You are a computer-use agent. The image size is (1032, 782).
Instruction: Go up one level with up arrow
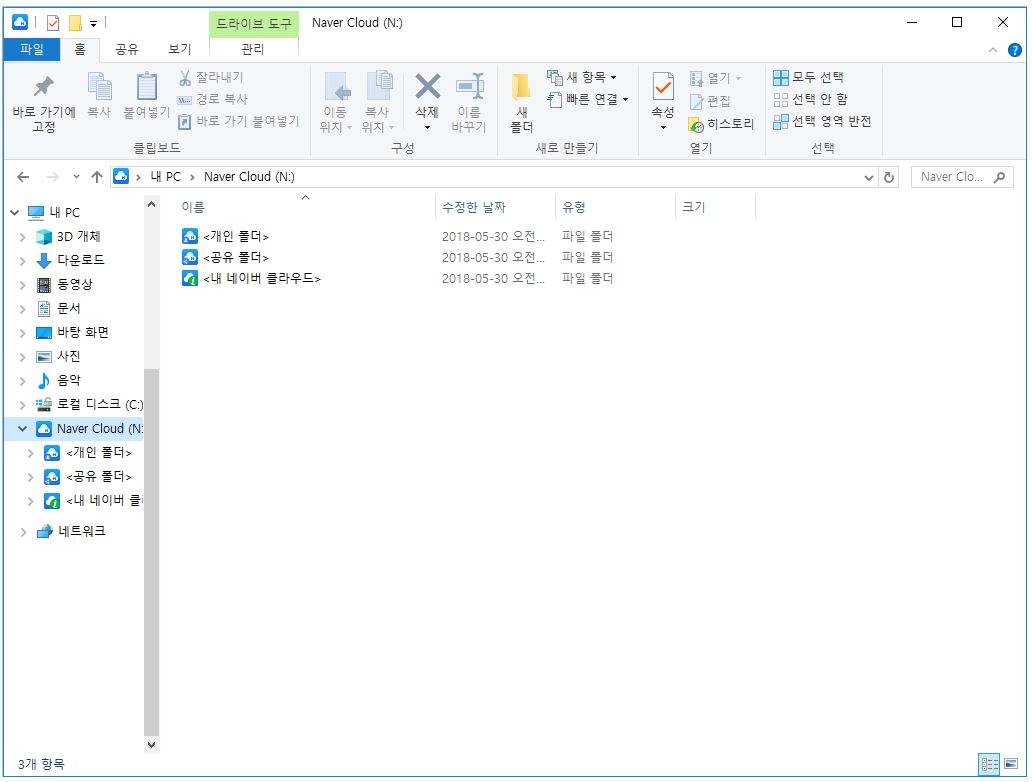tap(97, 177)
